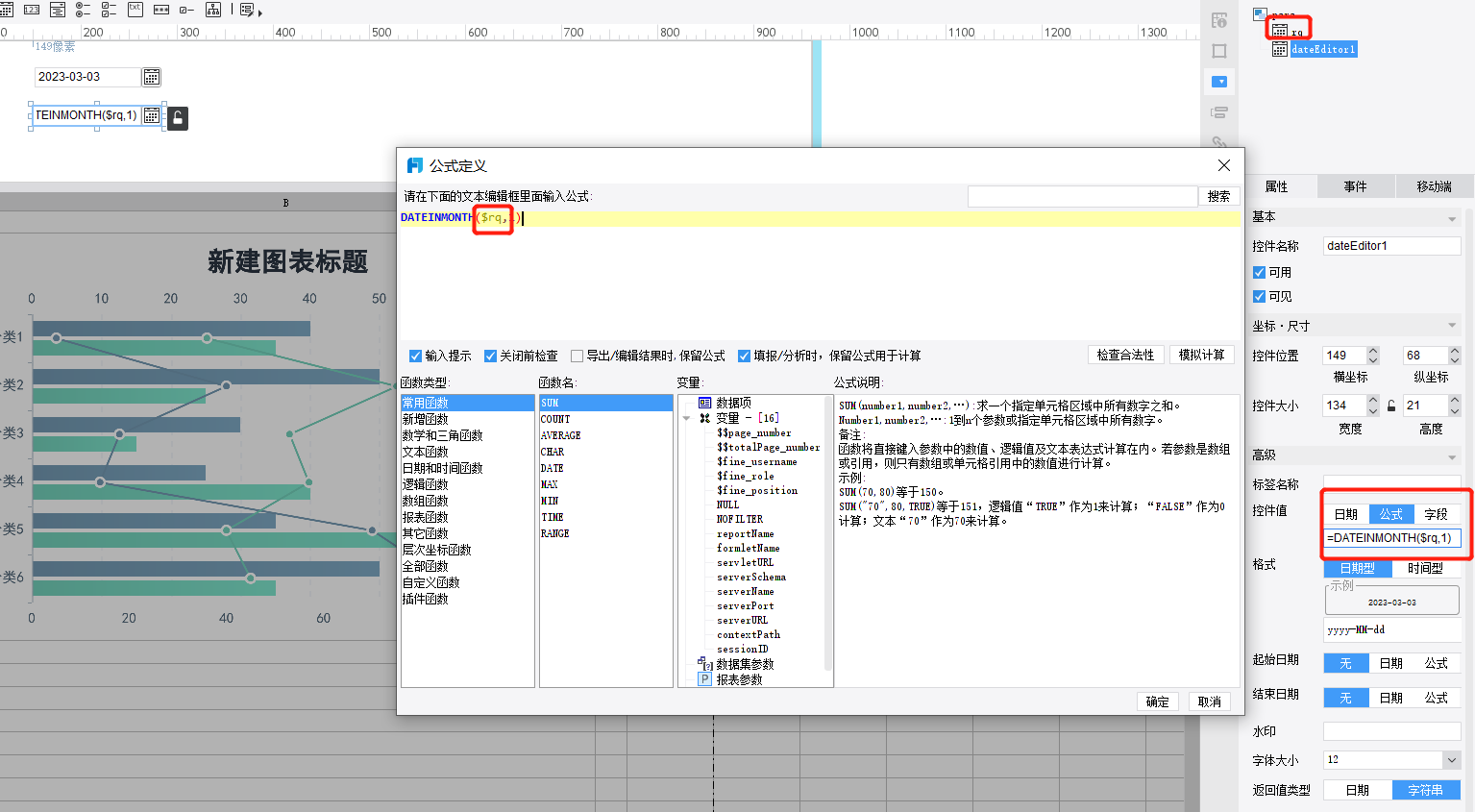Click the formula search input field

click(1083, 196)
